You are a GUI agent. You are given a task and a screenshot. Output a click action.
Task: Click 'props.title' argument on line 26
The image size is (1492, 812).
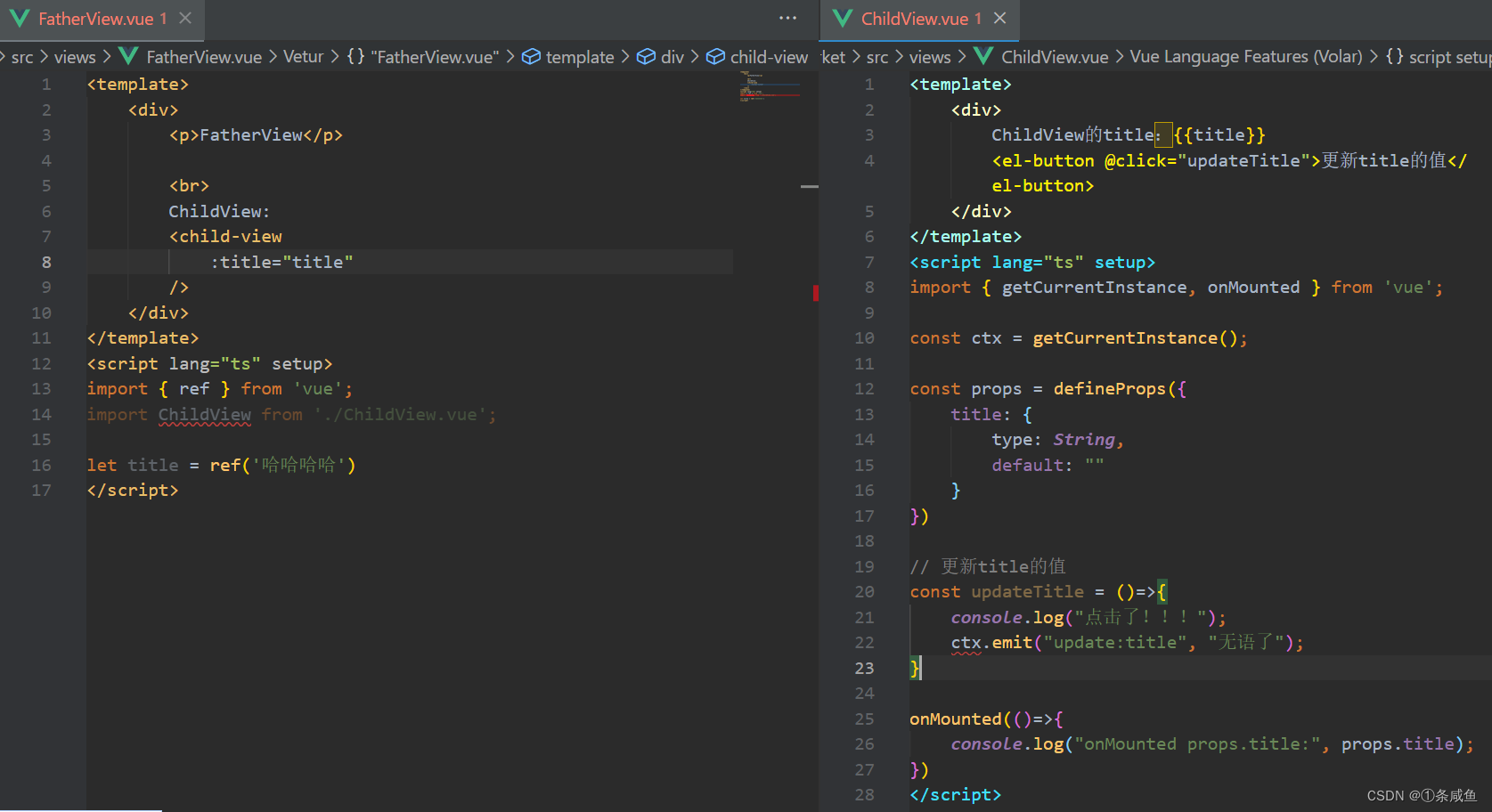1398,743
